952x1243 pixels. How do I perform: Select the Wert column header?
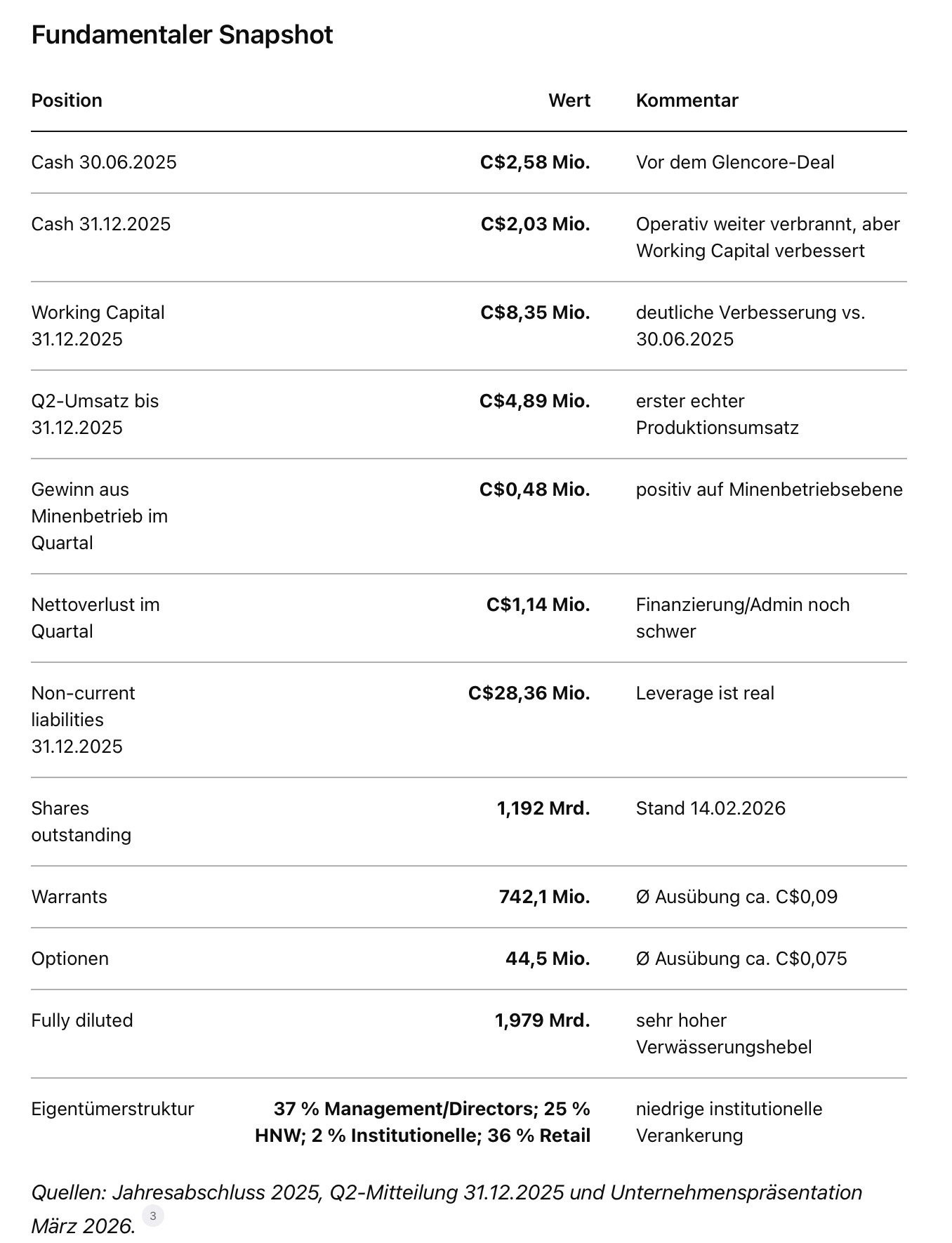click(569, 100)
